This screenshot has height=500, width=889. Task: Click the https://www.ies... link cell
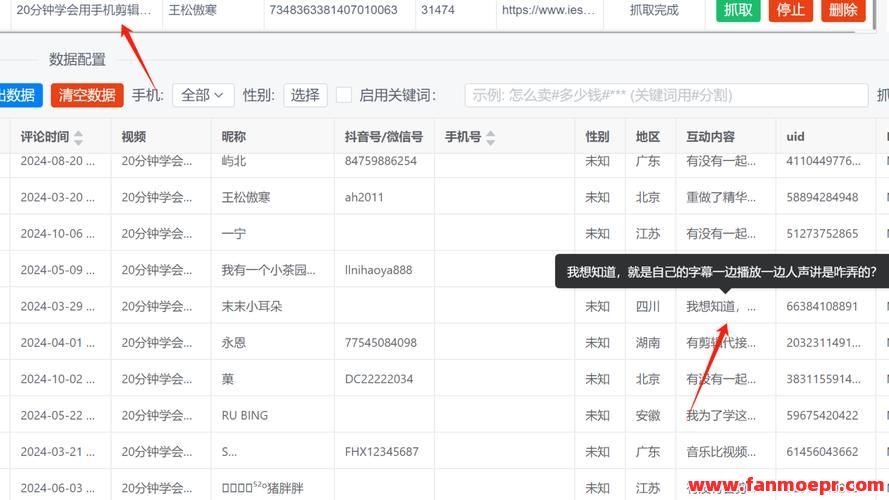coord(548,10)
